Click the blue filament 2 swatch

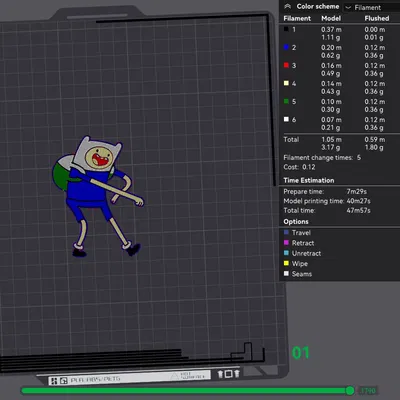pyautogui.click(x=286, y=47)
